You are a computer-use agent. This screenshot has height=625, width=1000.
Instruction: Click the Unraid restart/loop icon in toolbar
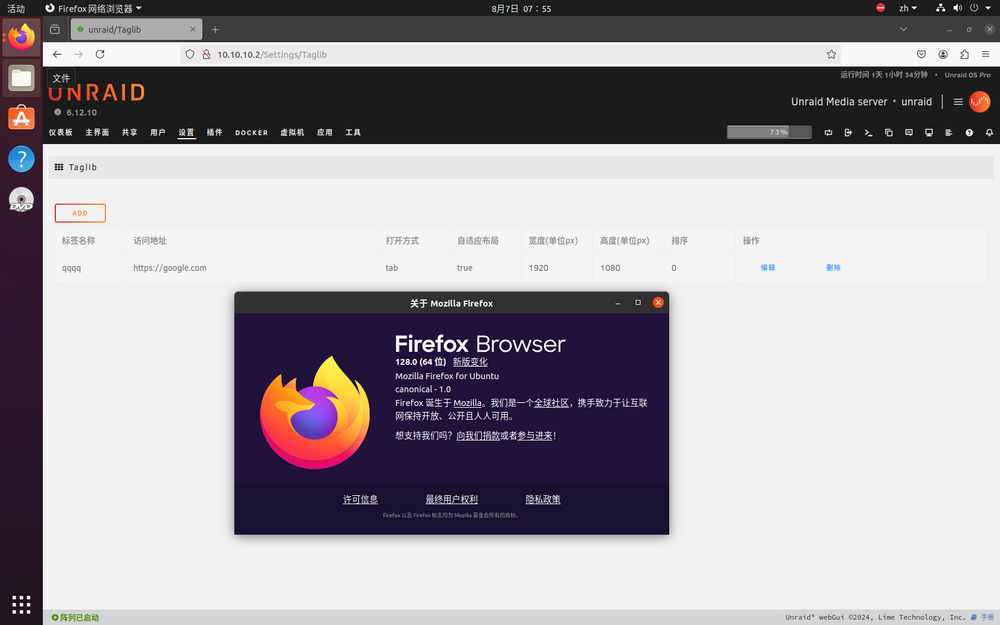tap(828, 133)
